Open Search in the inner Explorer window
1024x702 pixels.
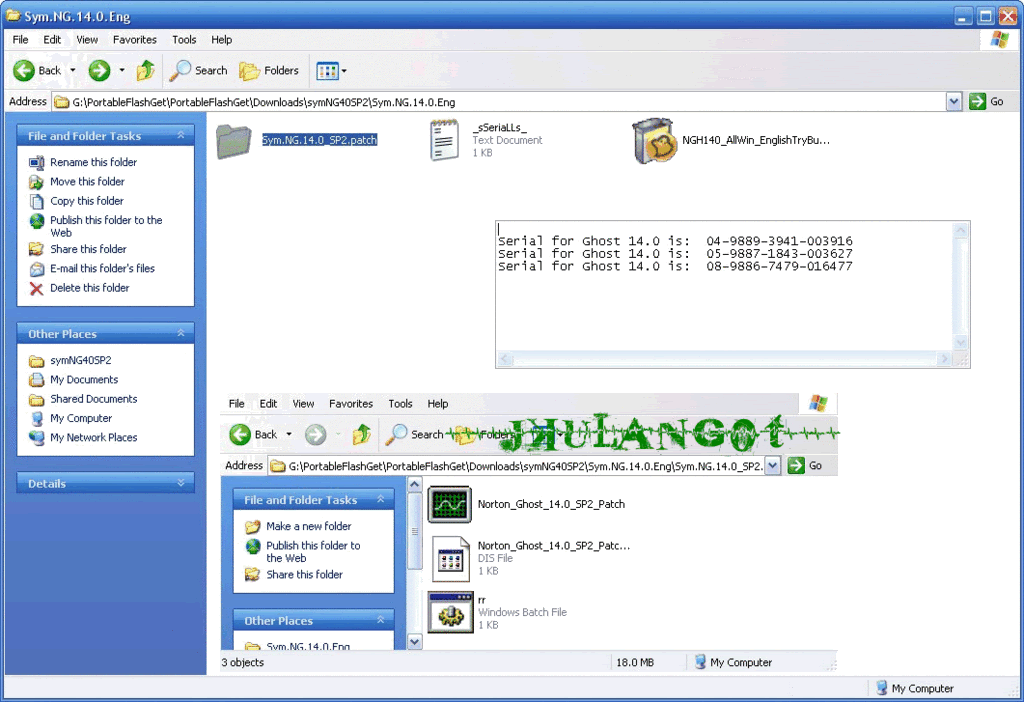(x=415, y=434)
